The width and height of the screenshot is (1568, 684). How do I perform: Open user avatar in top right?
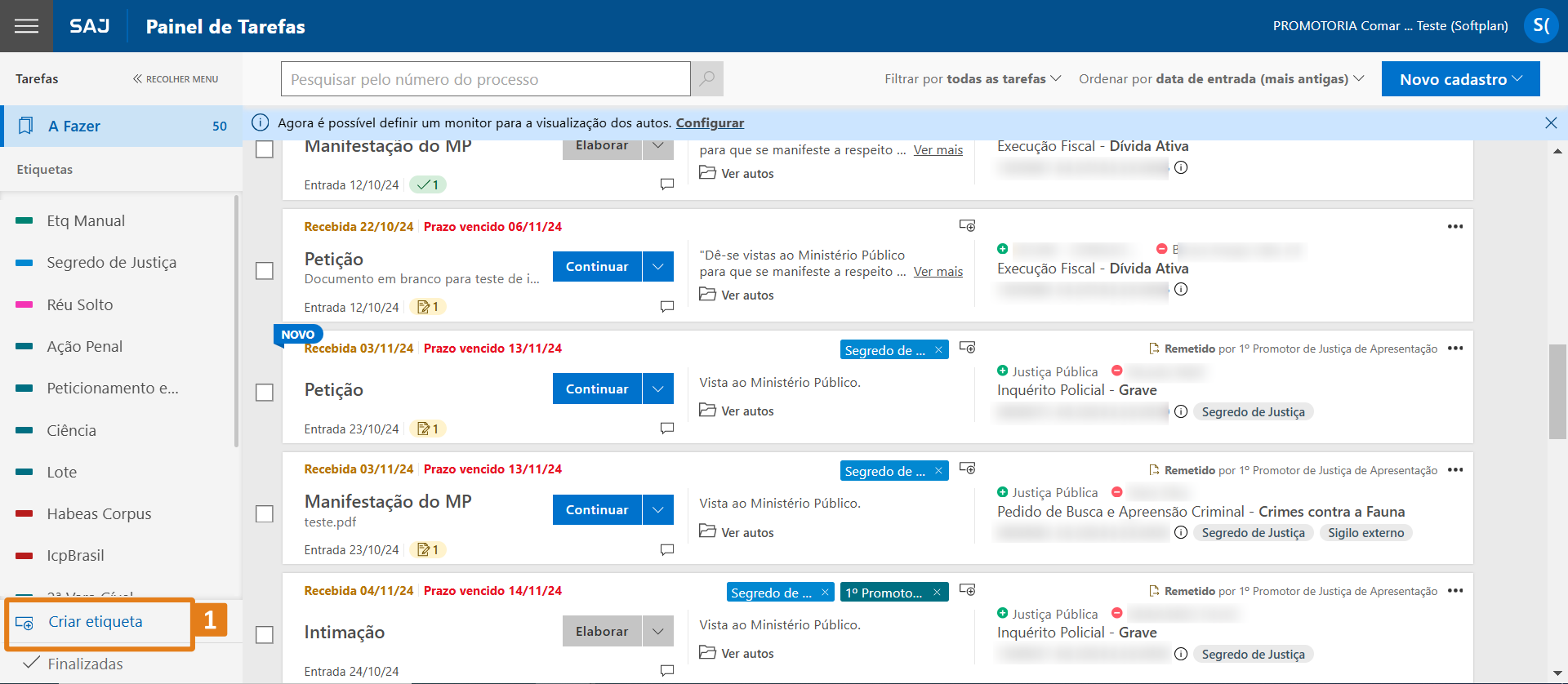pyautogui.click(x=1540, y=26)
